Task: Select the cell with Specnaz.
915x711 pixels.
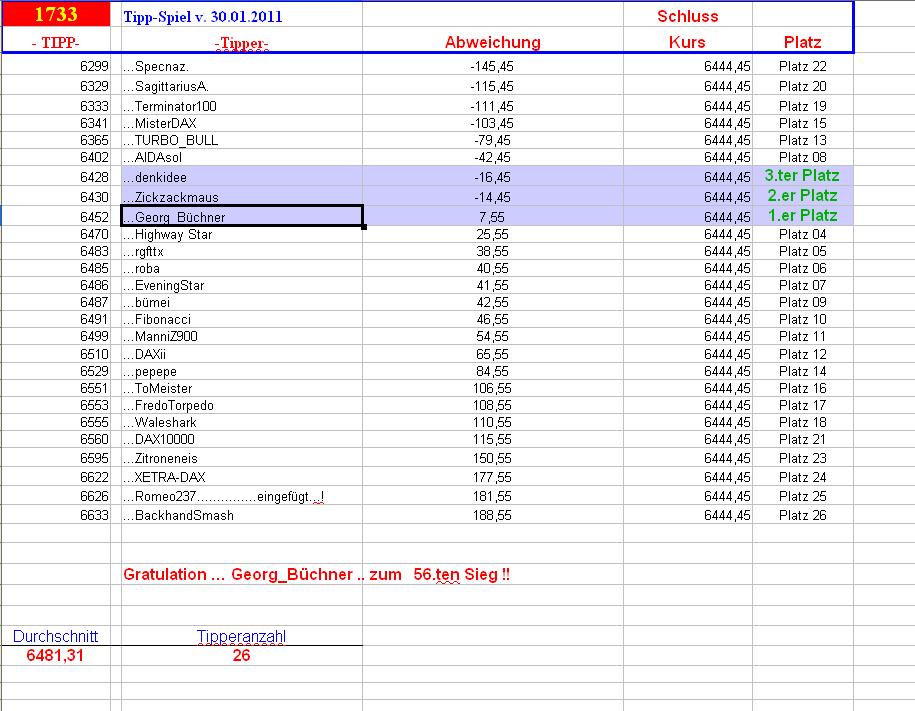Action: tap(242, 67)
